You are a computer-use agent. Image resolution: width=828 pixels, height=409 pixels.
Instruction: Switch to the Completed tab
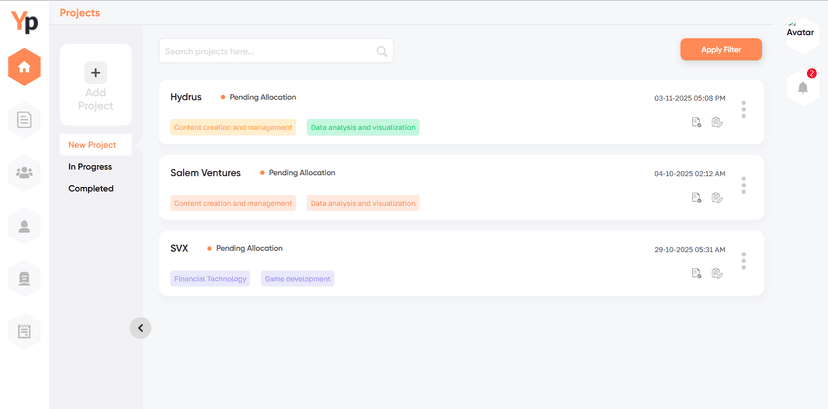tap(91, 188)
